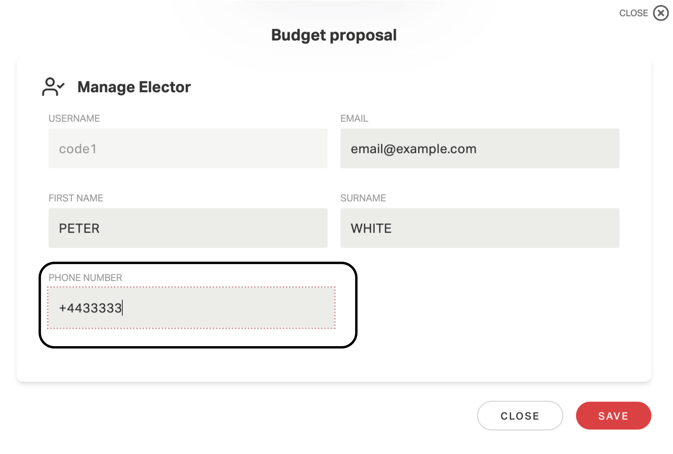673x454 pixels.
Task: Focus the Email input field
Action: tap(479, 148)
